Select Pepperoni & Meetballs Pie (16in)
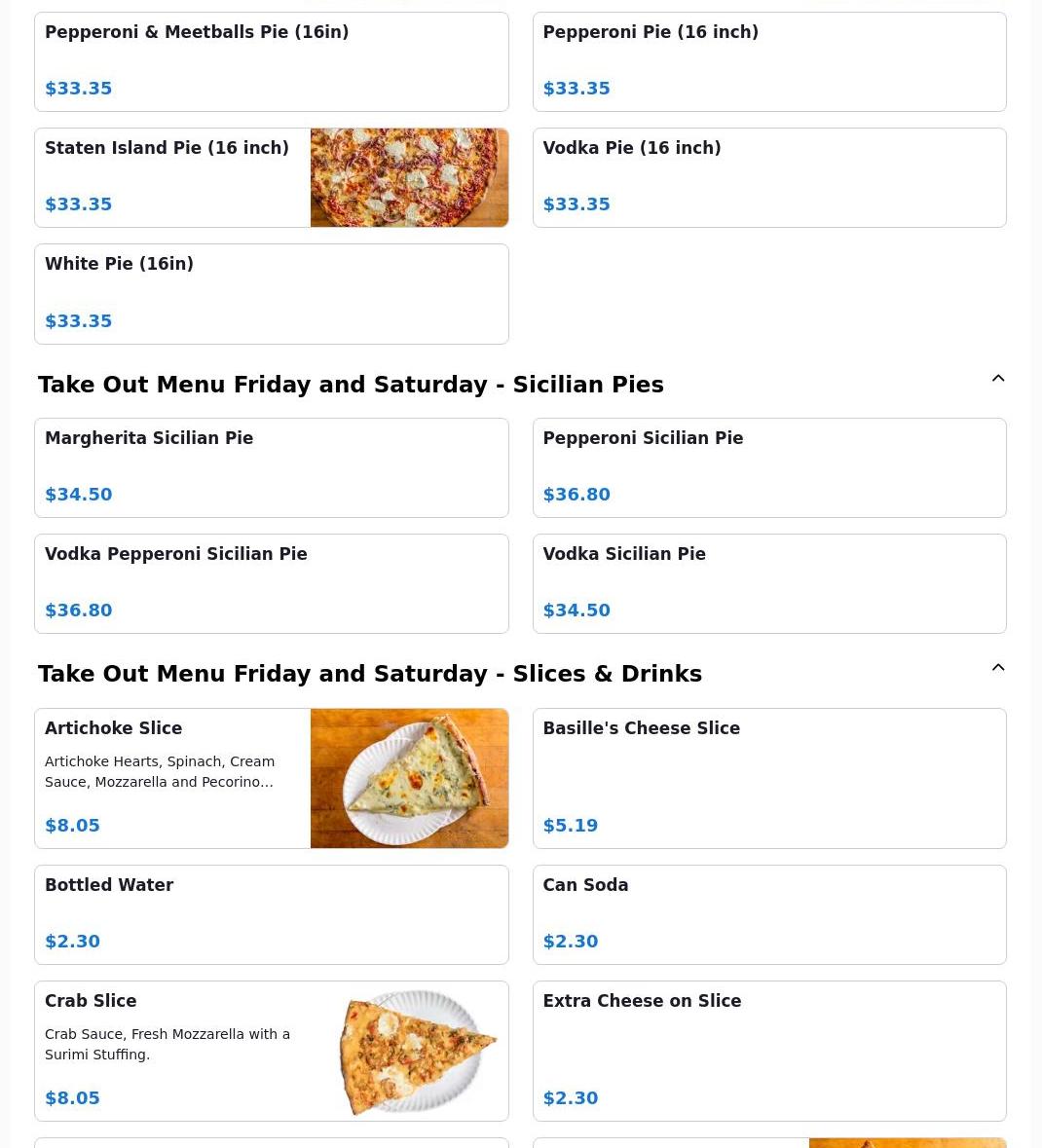The image size is (1042, 1148). coord(271,62)
